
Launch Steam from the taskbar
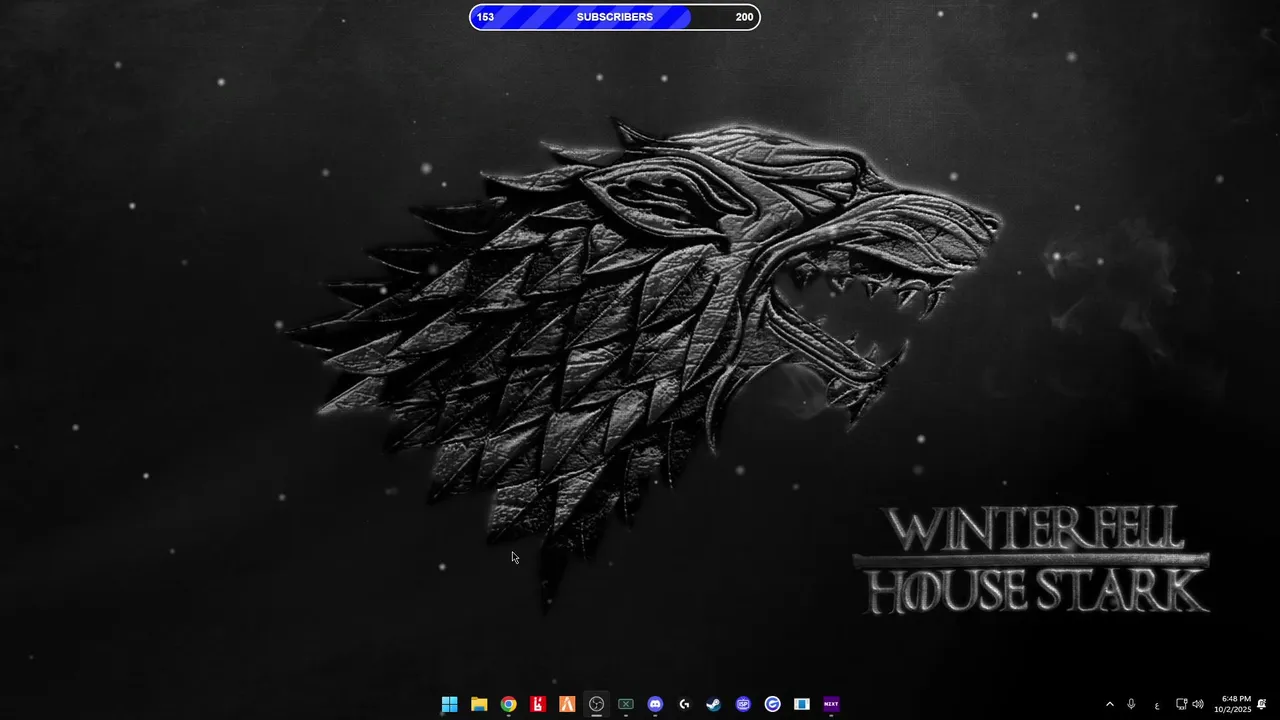point(713,704)
